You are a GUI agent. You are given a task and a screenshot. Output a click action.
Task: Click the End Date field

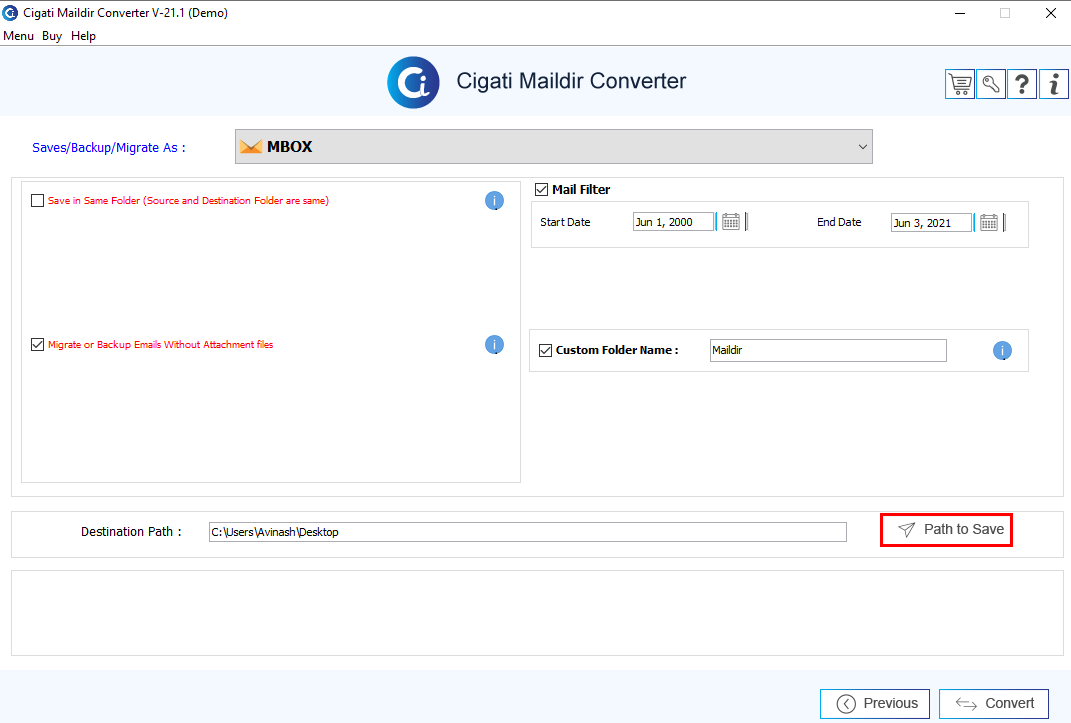[x=931, y=223]
